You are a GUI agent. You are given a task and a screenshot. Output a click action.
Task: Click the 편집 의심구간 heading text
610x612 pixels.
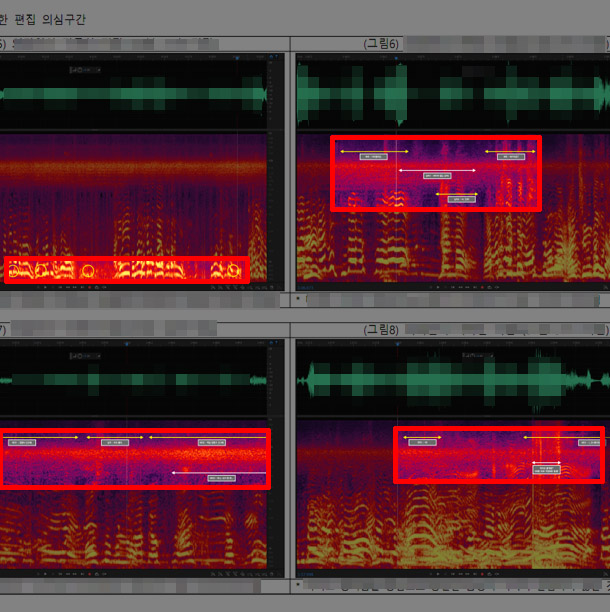[x=50, y=18]
